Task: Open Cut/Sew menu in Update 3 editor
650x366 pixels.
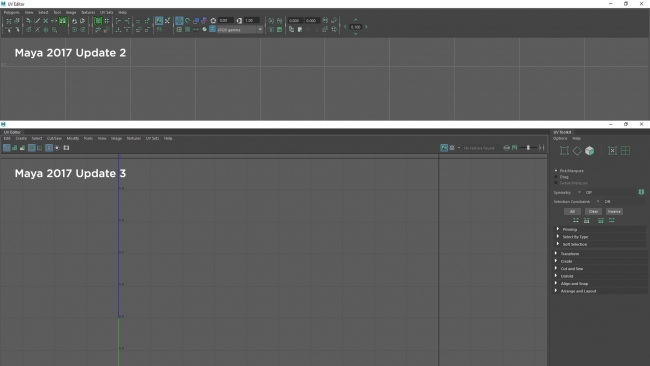Action: point(54,138)
